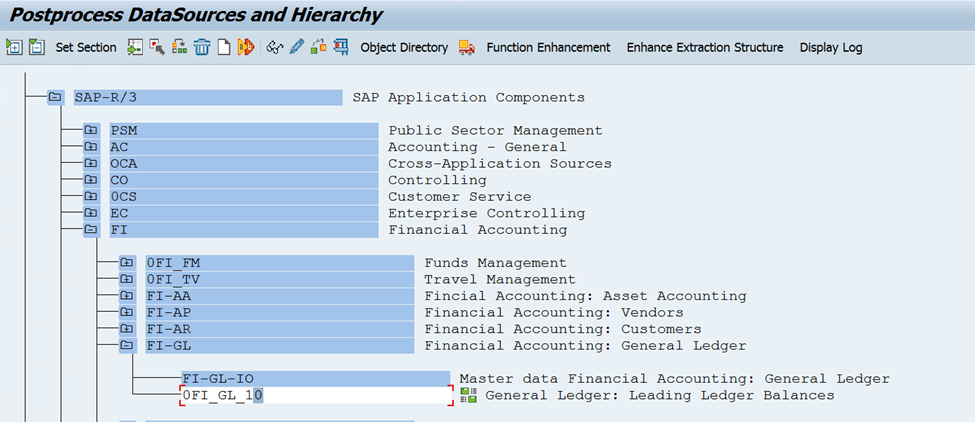Open the Display Log
975x422 pixels.
(x=830, y=47)
